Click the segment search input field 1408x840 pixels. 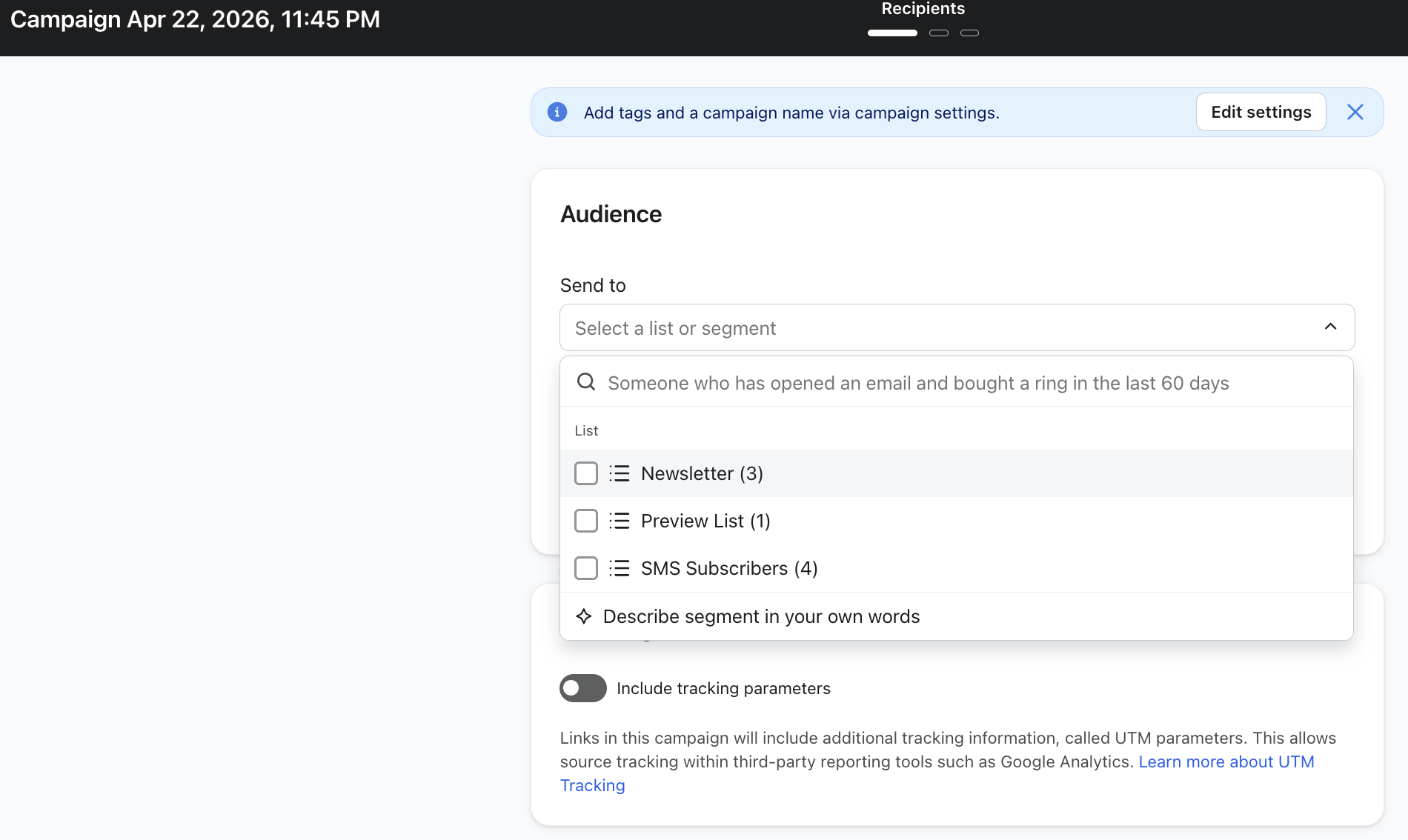[957, 382]
